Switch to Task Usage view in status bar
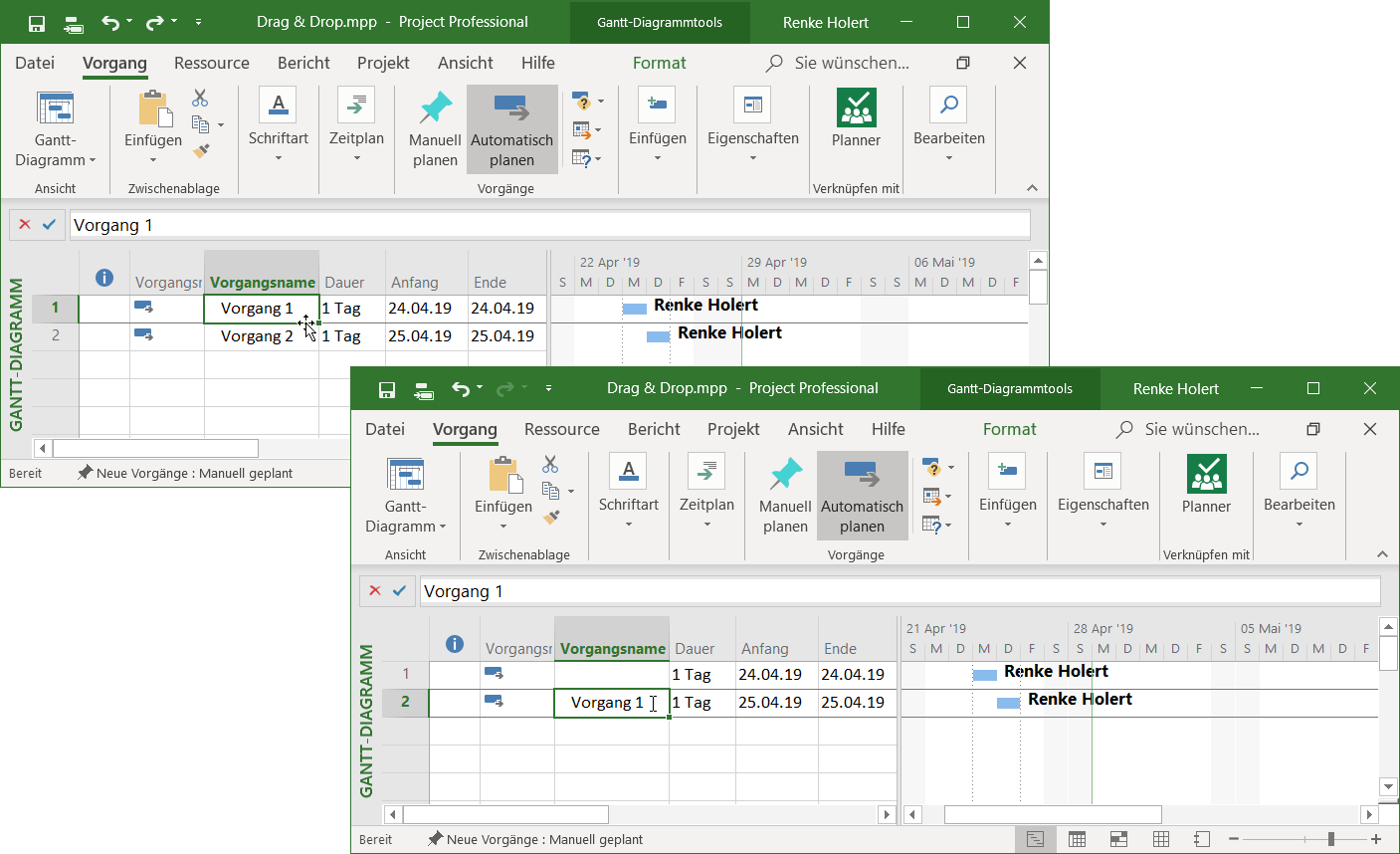Screen dimensions: 1400x854 click(x=1077, y=839)
